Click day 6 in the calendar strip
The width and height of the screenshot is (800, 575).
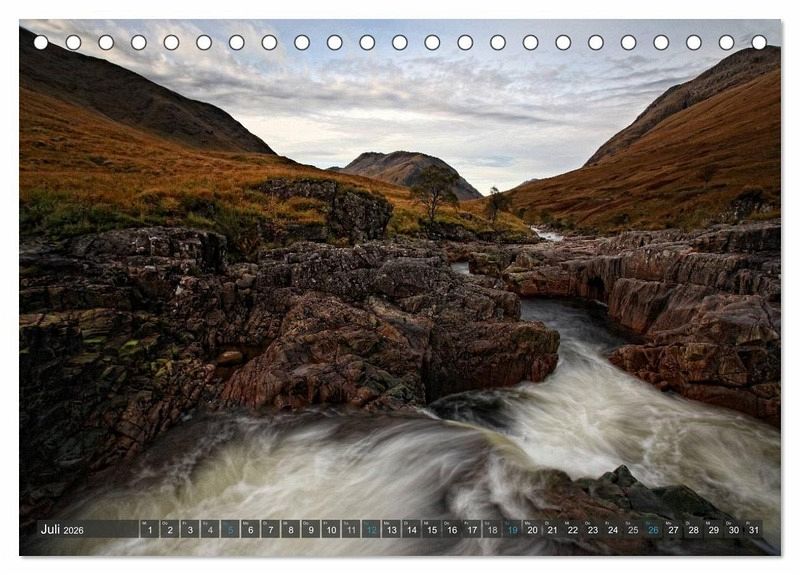click(x=250, y=529)
